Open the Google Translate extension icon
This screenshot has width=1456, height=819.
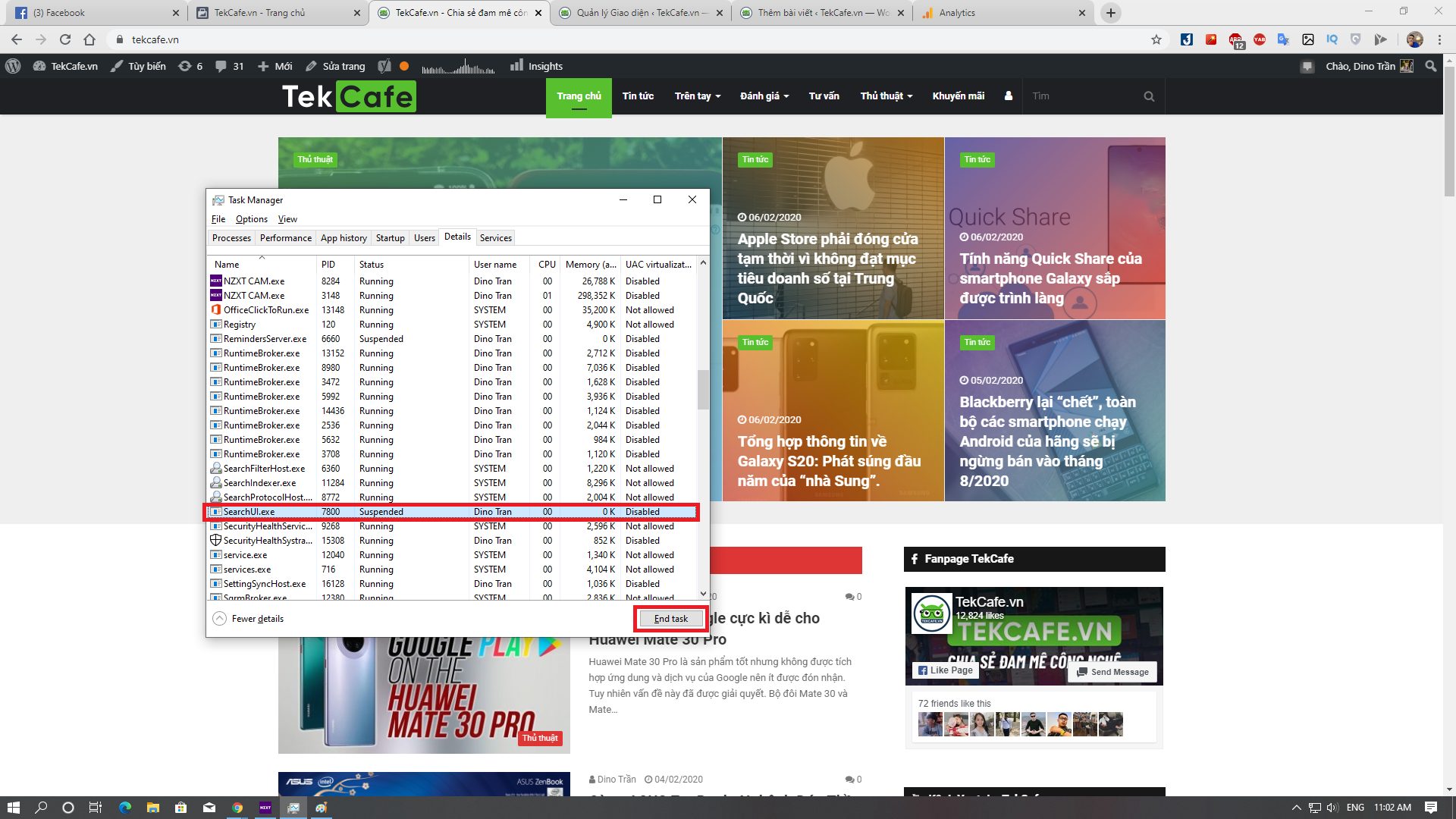click(x=1283, y=39)
